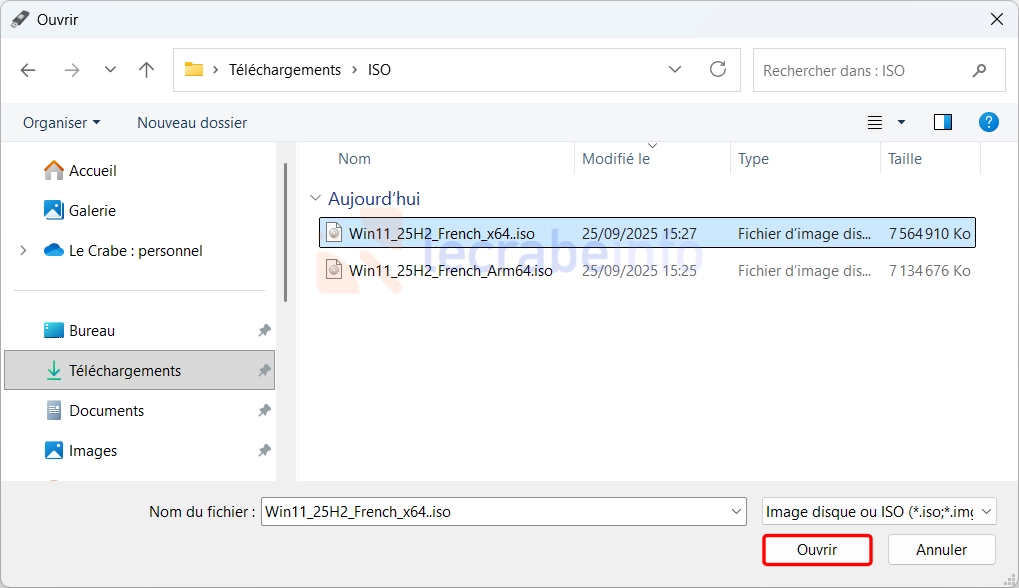Click the Ouvrir button
Image resolution: width=1019 pixels, height=588 pixels.
point(817,550)
